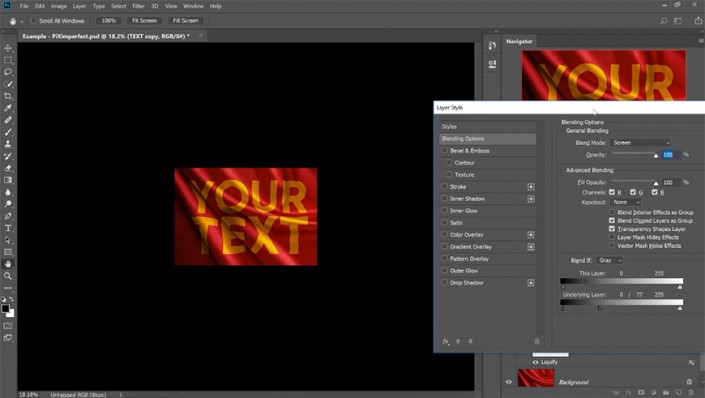Check Blend Interior Effects as Group
The width and height of the screenshot is (705, 398).
(612, 212)
